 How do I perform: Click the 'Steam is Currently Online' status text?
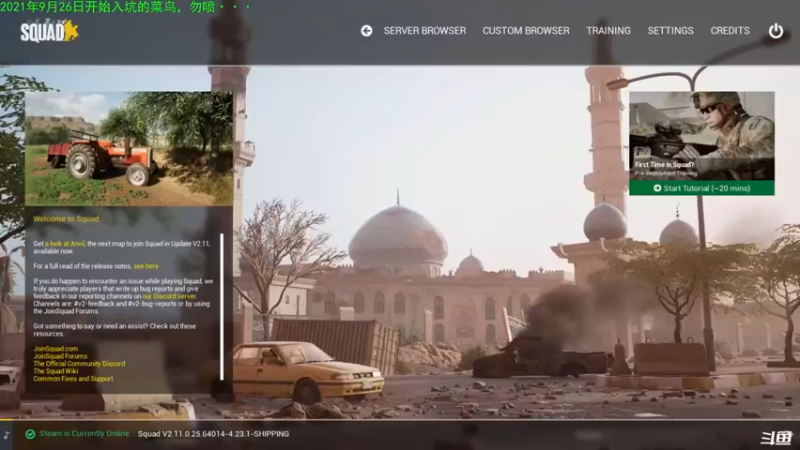pos(84,434)
